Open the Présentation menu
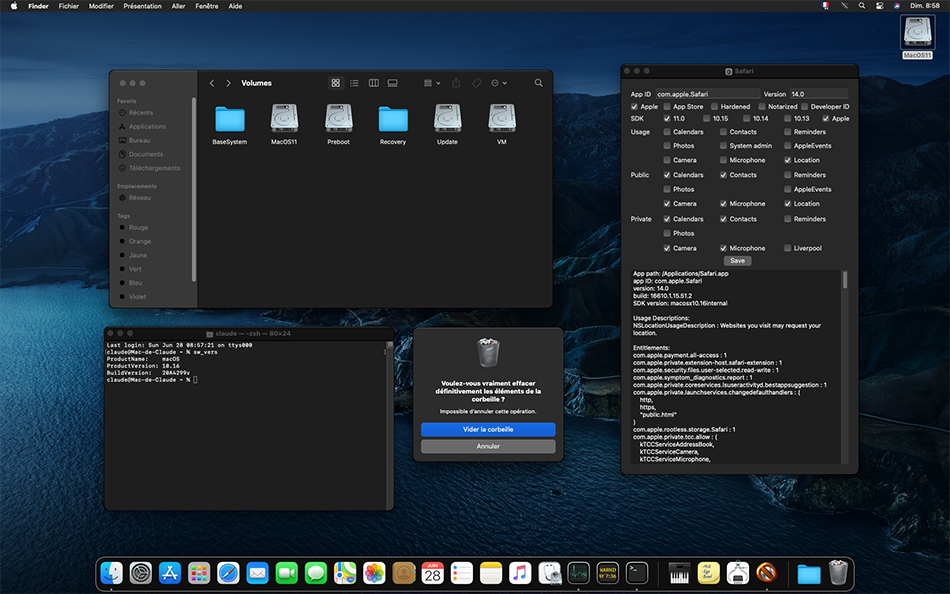The height and width of the screenshot is (594, 950). pos(142,6)
